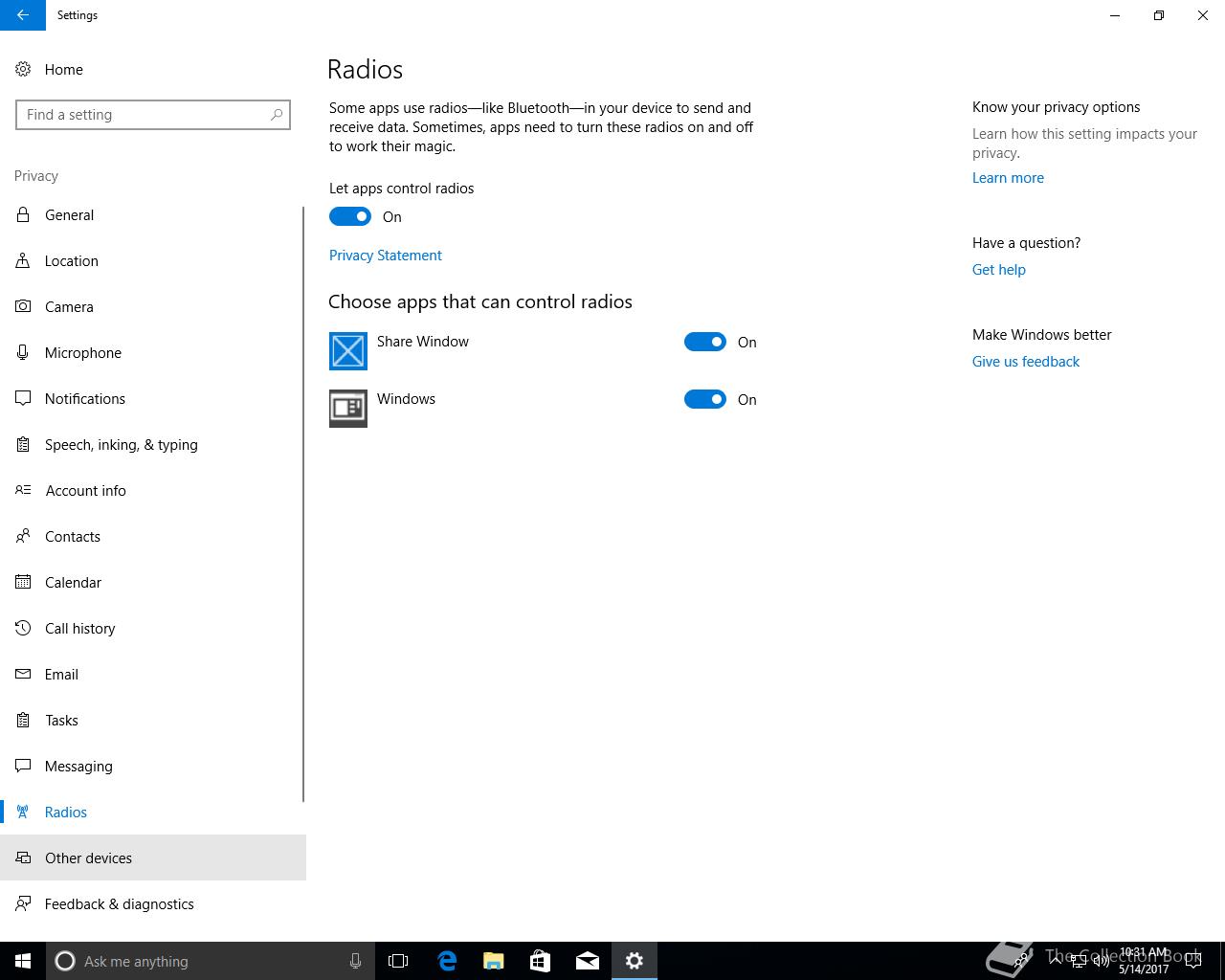Click the 'Choose apps that can control radios' heading
Screen dimensions: 1225x980
coord(480,301)
